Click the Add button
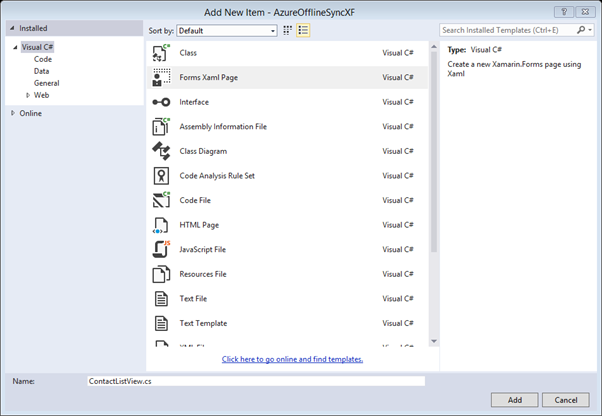The height and width of the screenshot is (416, 602). pyautogui.click(x=514, y=400)
